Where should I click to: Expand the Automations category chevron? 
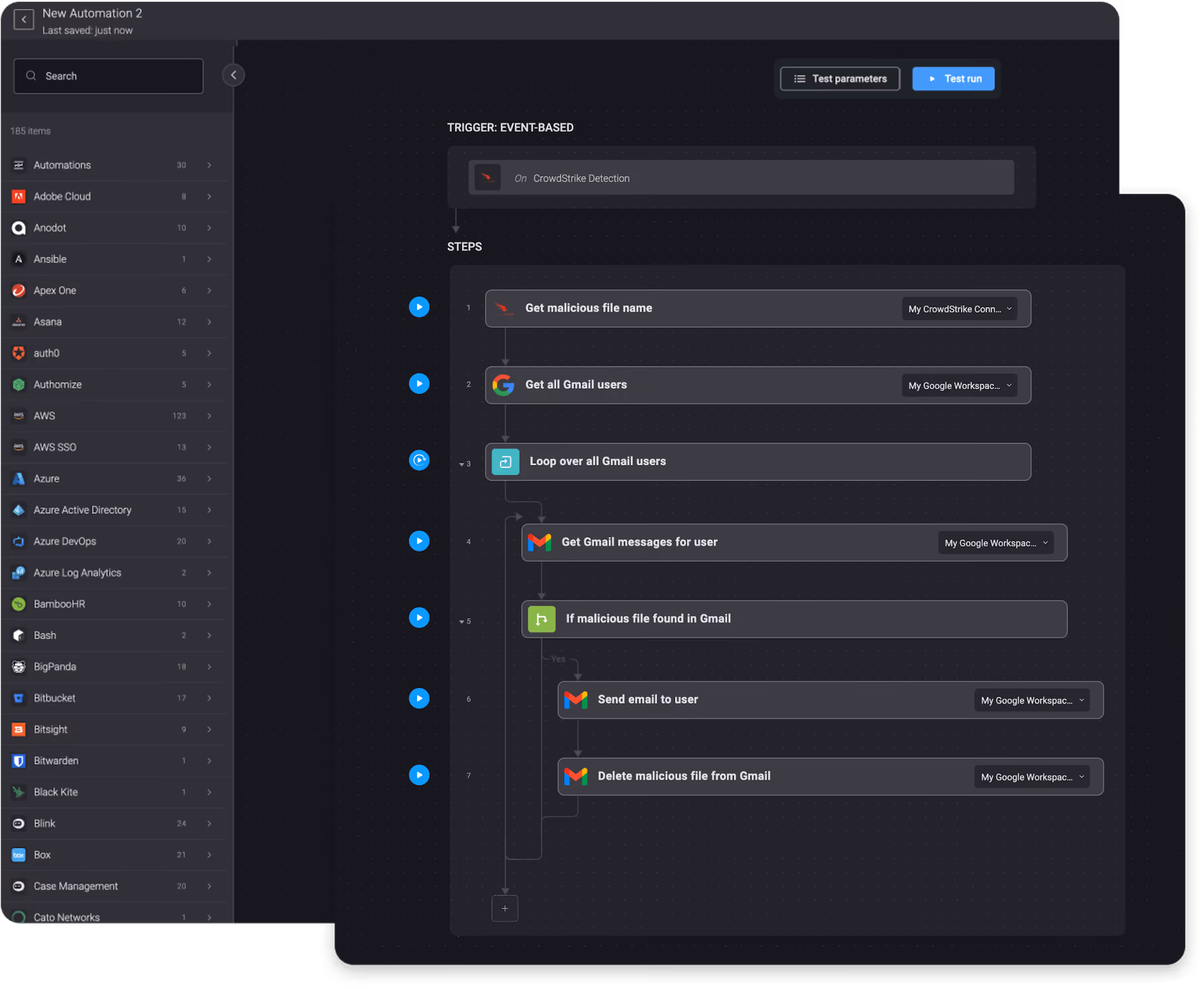209,165
